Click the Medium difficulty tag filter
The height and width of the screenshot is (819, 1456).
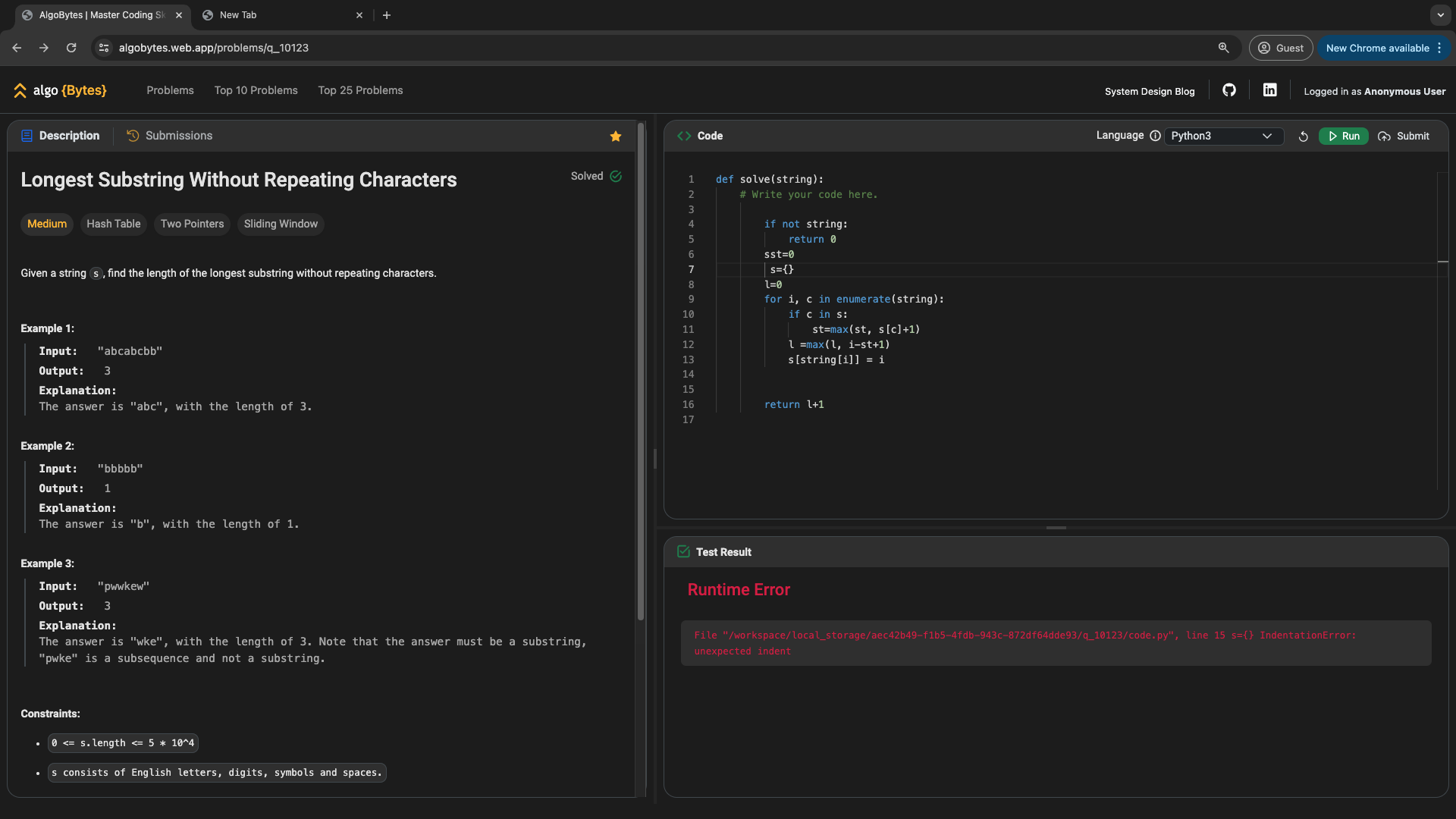[46, 224]
